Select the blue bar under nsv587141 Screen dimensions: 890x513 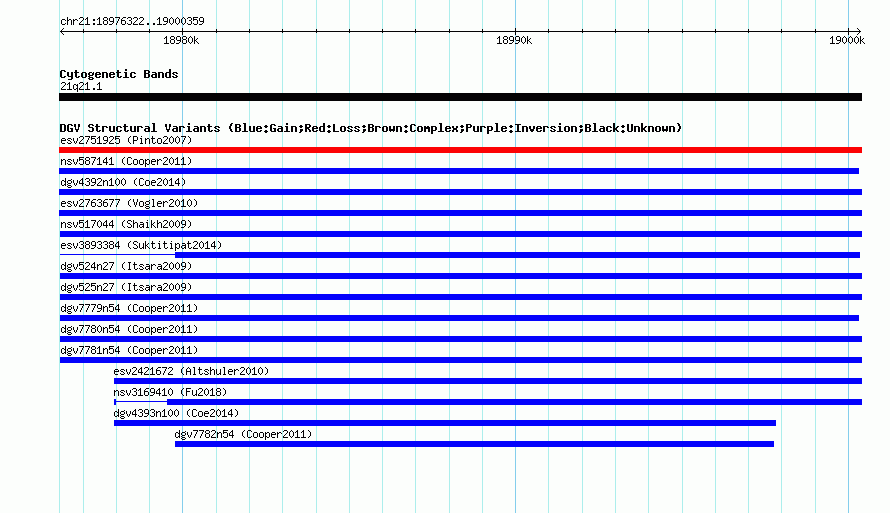(459, 171)
